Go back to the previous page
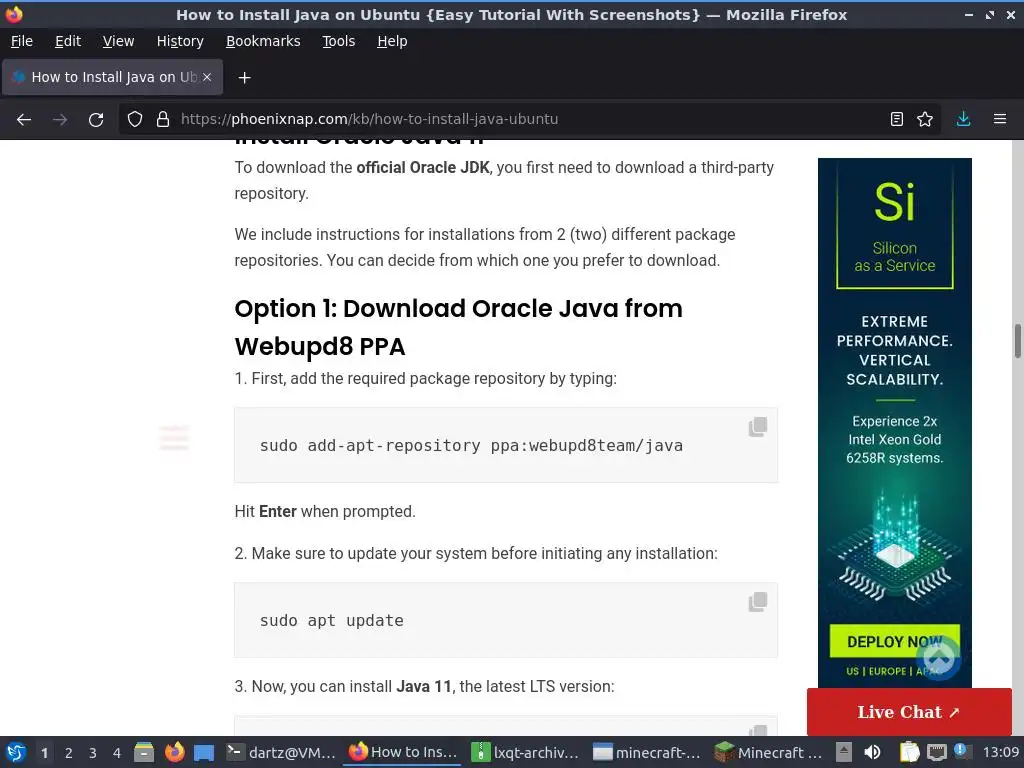Image resolution: width=1024 pixels, height=768 pixels. click(24, 120)
